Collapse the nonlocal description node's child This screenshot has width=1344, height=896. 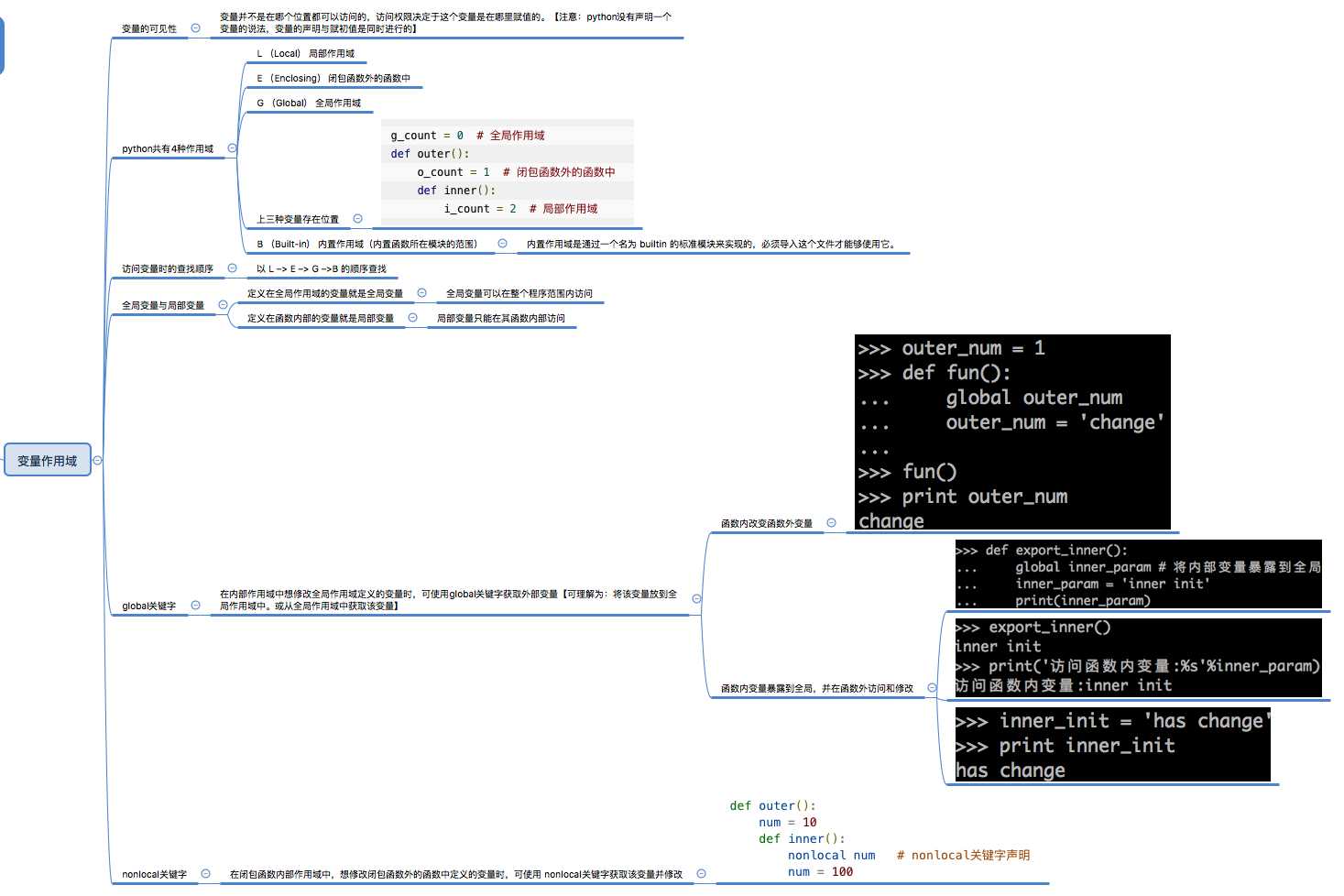click(x=701, y=874)
